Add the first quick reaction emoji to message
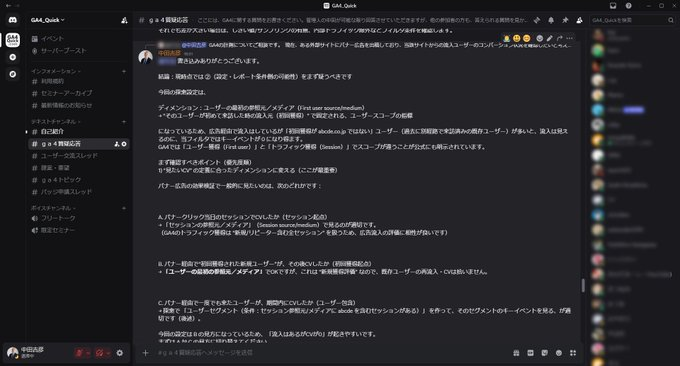The image size is (680, 366). coord(507,39)
